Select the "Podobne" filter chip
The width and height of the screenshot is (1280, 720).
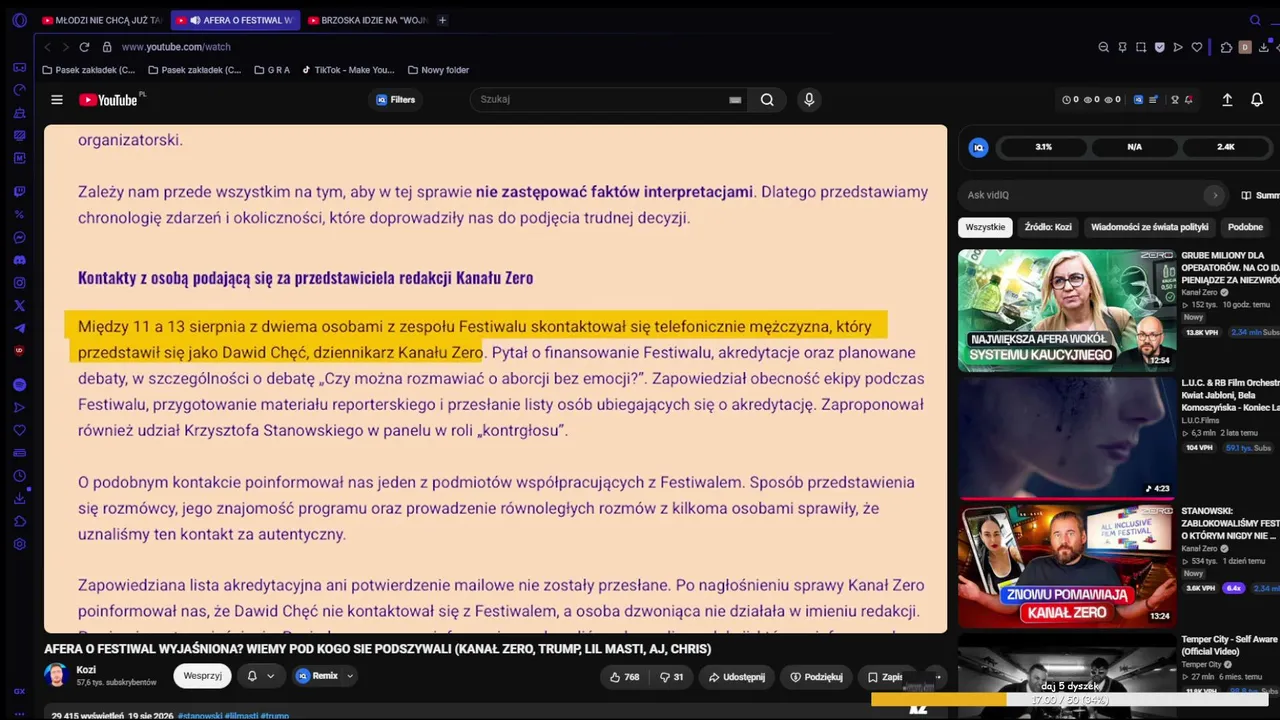click(1245, 227)
